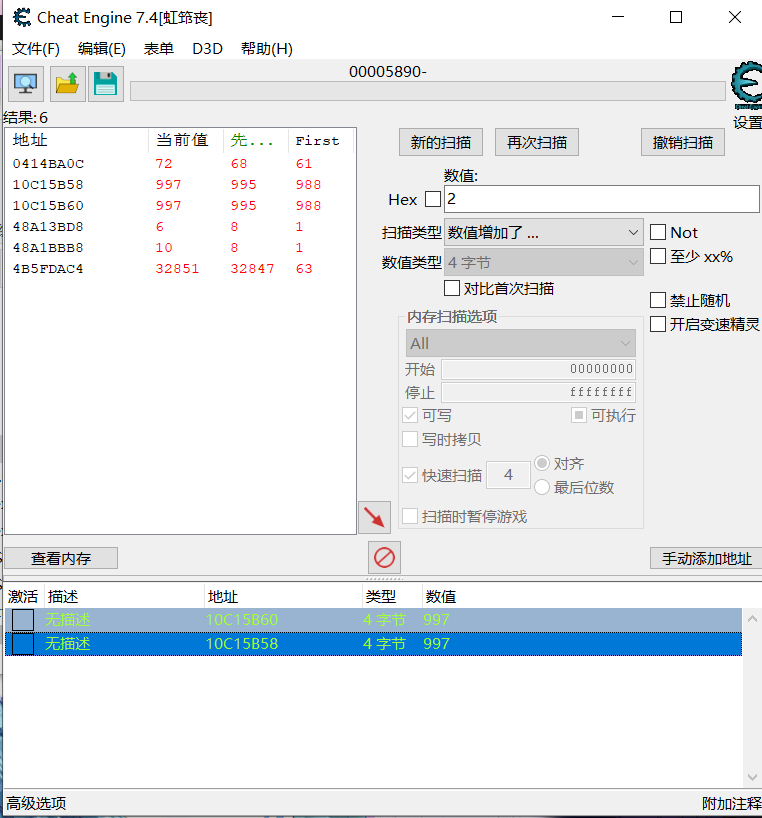762x818 pixels.
Task: Open the 表单 menu
Action: click(159, 49)
